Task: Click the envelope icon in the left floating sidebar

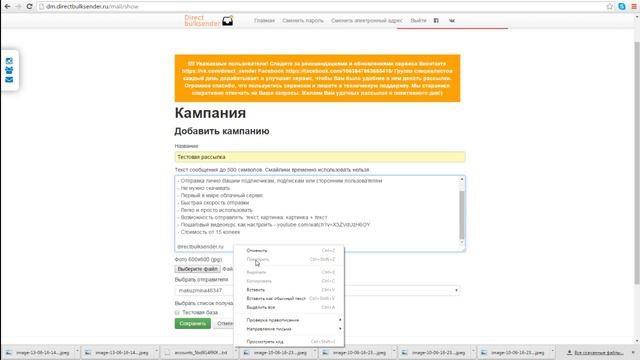Action: [9, 80]
